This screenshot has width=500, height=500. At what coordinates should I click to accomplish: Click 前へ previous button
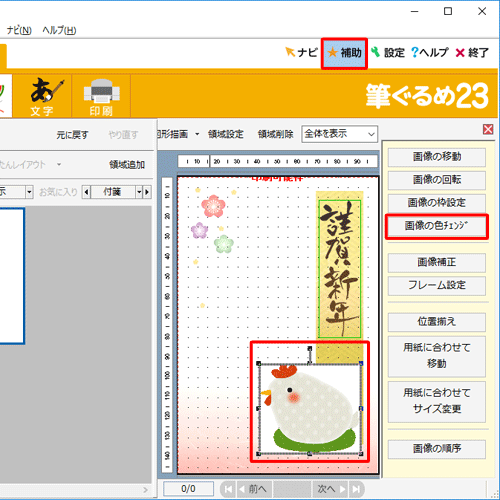tap(254, 489)
